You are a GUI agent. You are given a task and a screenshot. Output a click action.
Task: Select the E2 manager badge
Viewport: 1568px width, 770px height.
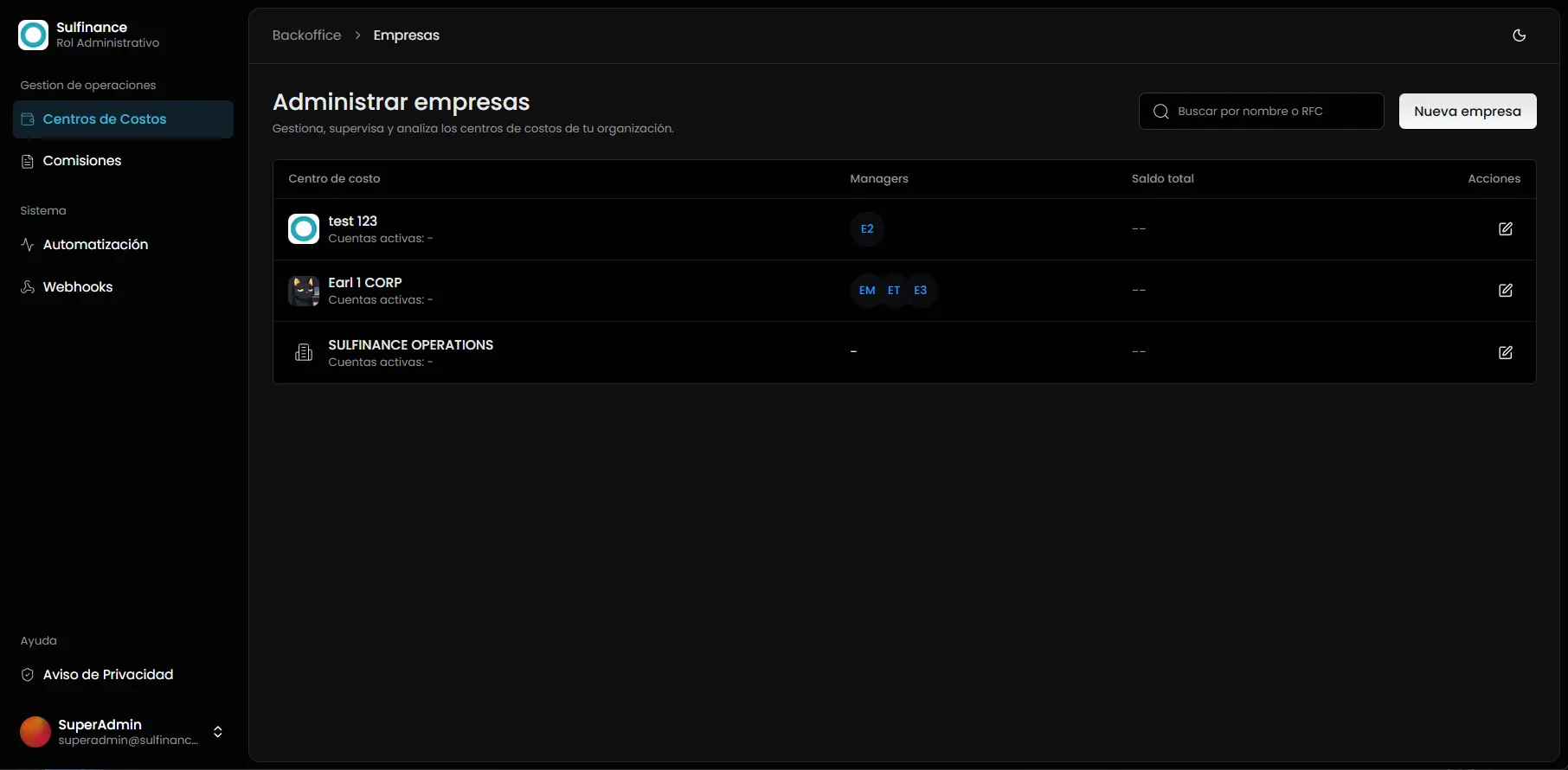pyautogui.click(x=866, y=229)
